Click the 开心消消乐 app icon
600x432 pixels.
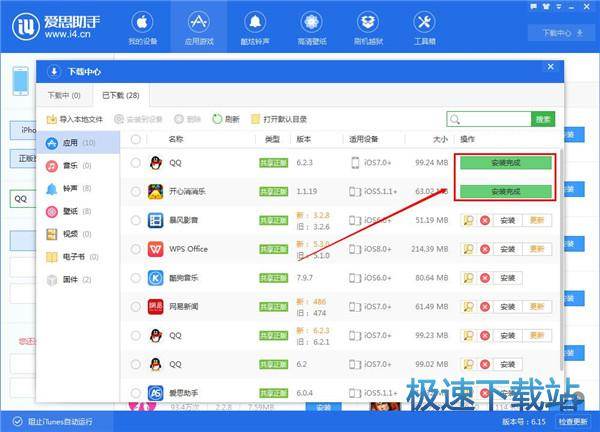(x=156, y=191)
